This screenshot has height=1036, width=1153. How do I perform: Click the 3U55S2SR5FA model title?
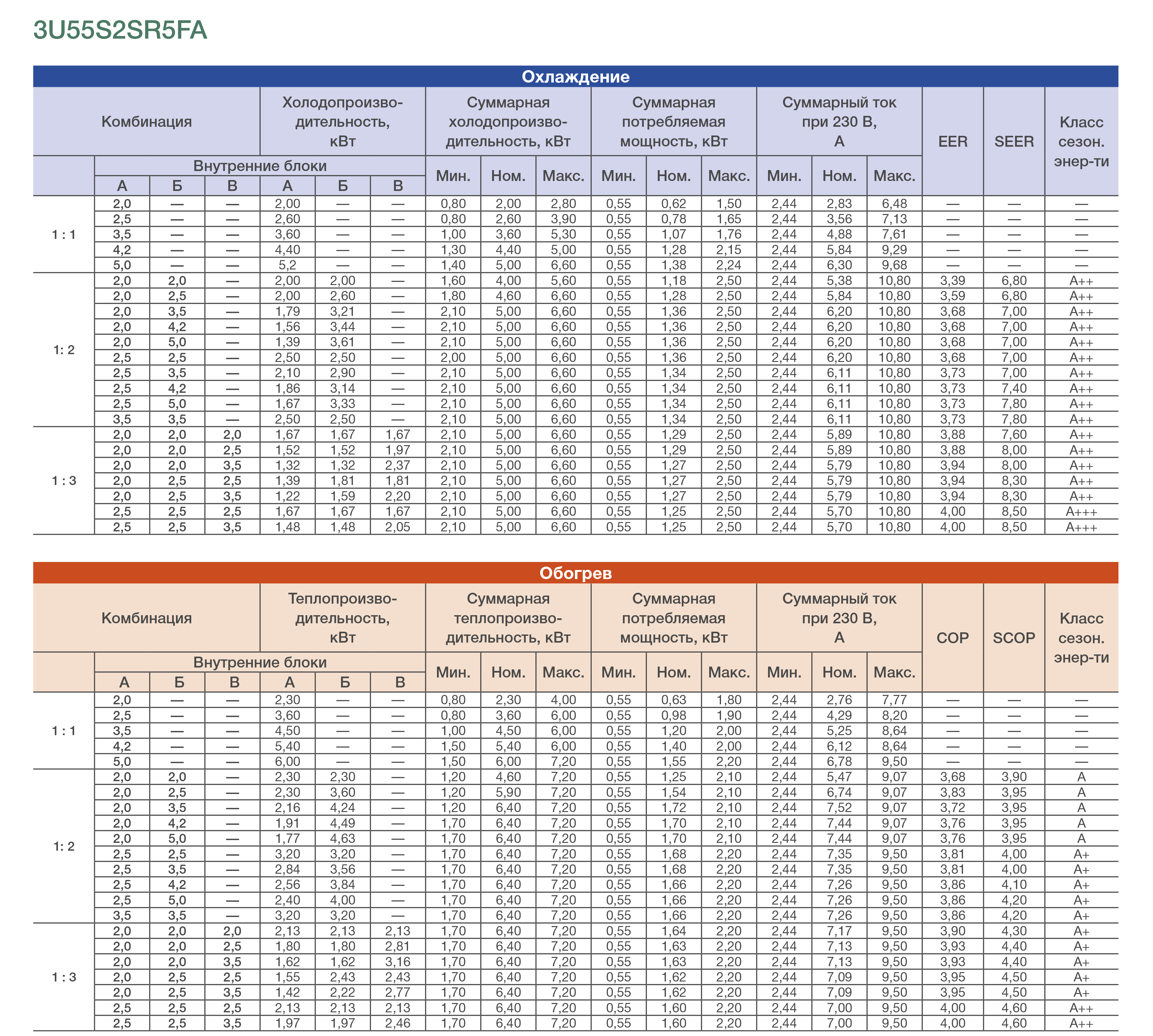(120, 30)
